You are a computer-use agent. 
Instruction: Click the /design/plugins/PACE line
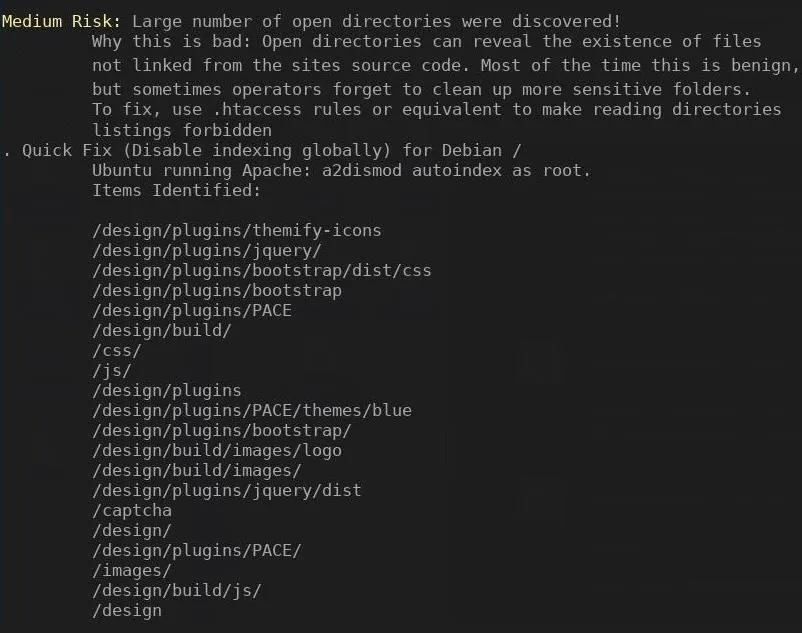(192, 310)
